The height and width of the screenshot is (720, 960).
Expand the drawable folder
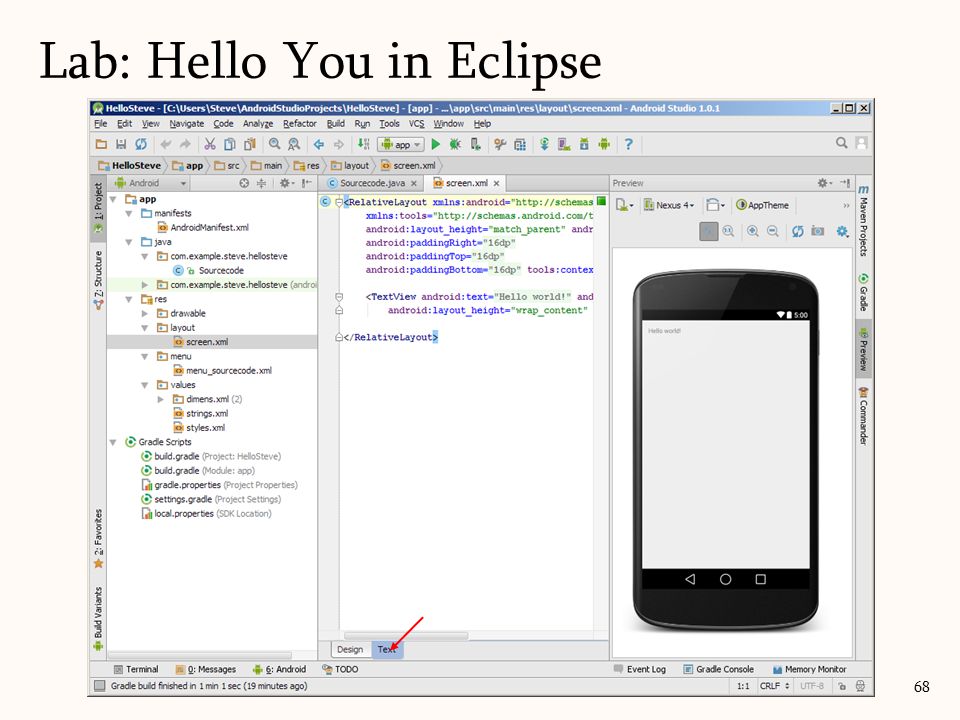[145, 313]
